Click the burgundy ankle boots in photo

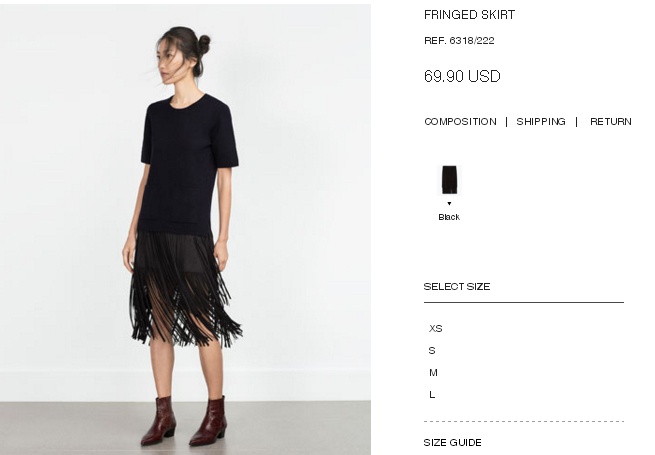click(x=184, y=421)
